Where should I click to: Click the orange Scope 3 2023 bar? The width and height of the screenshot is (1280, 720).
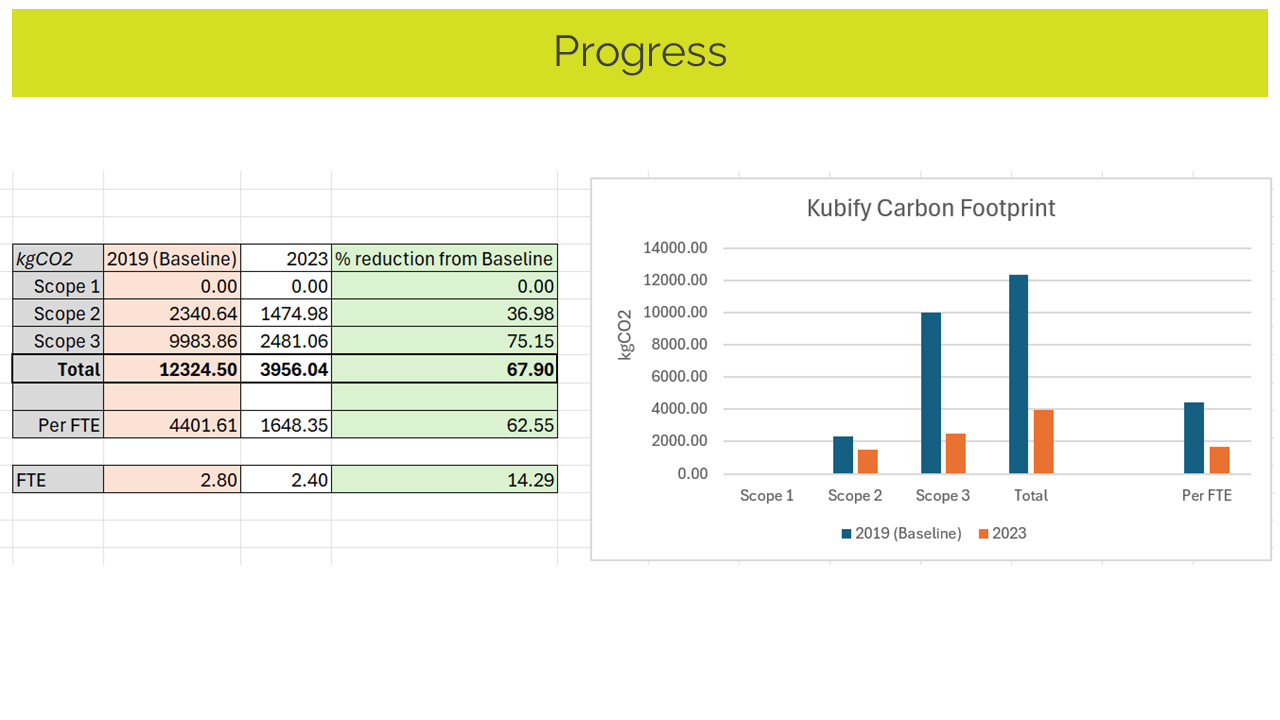(x=955, y=453)
